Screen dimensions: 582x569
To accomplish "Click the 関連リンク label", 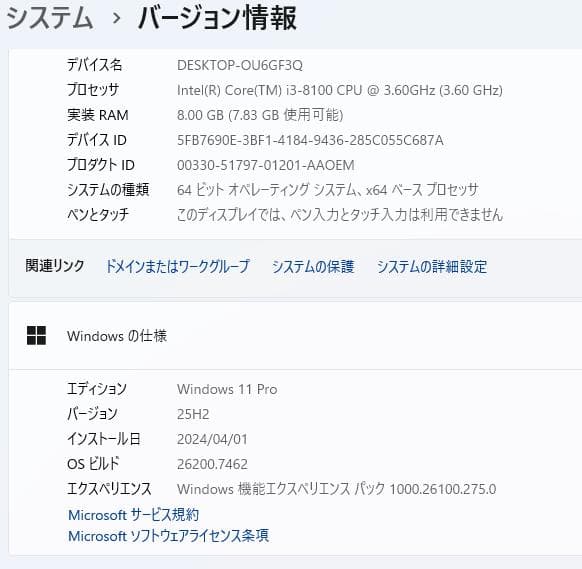I will click(x=55, y=266).
